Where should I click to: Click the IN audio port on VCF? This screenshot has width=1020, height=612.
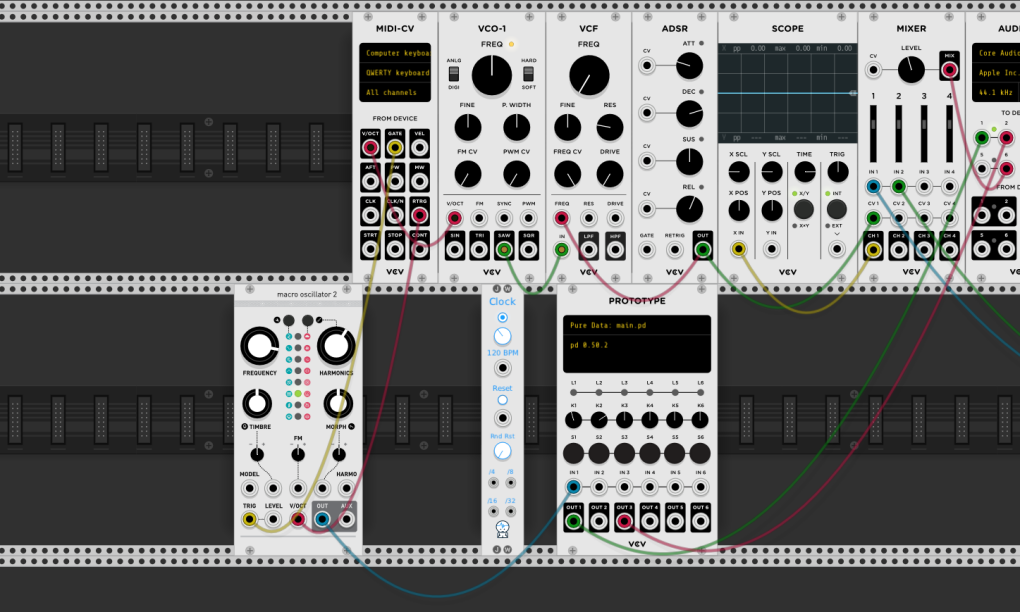coord(561,250)
